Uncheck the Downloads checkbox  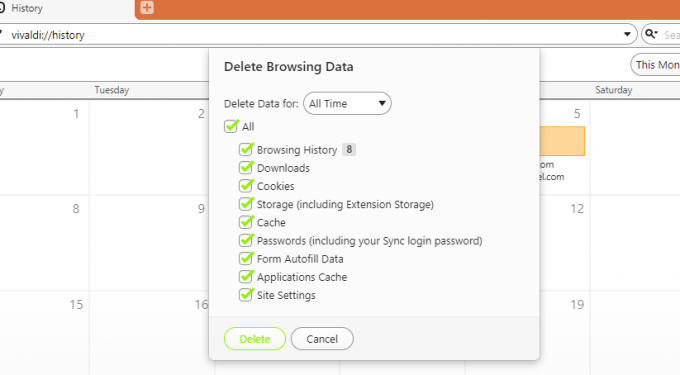point(246,168)
